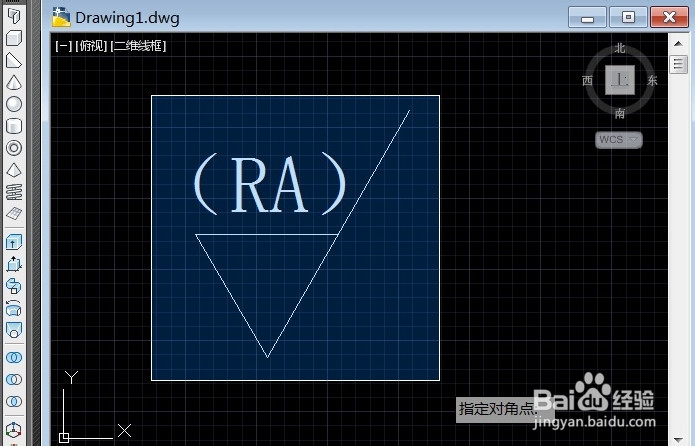Activate the Sweep tool
The width and height of the screenshot is (695, 446).
14,286
